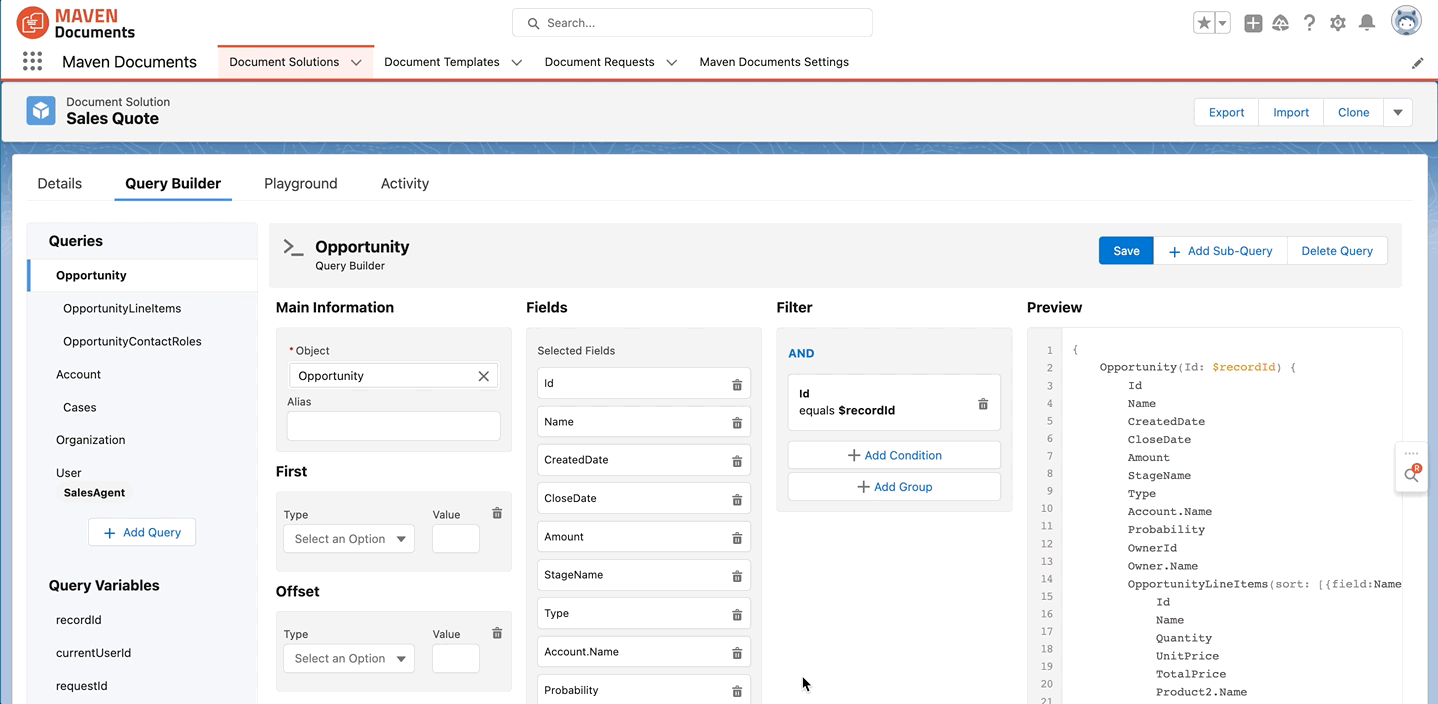Viewport: 1438px width, 704px height.
Task: Switch to the Playground tab
Action: pos(301,184)
